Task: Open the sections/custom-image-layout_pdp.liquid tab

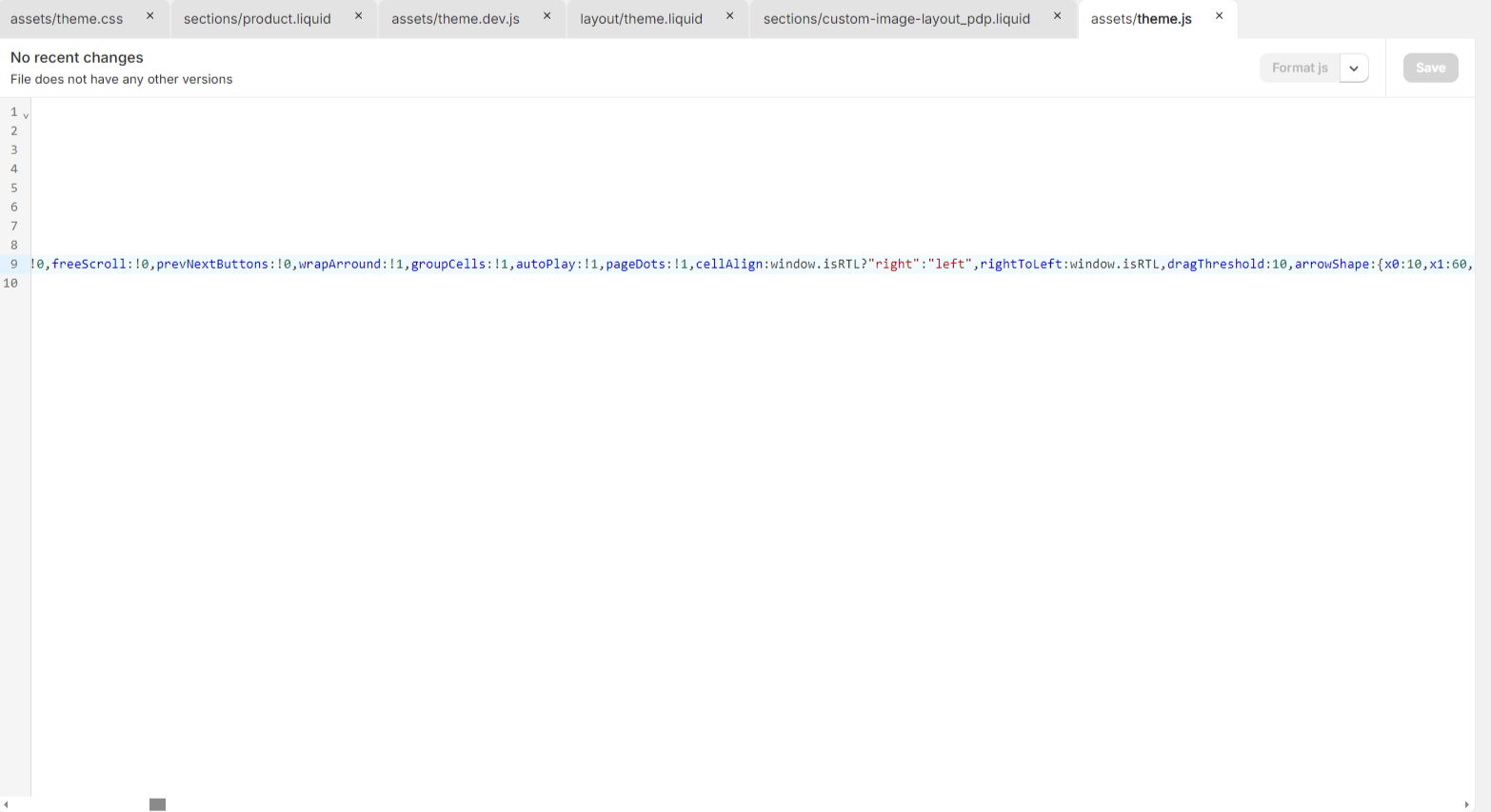Action: click(897, 19)
